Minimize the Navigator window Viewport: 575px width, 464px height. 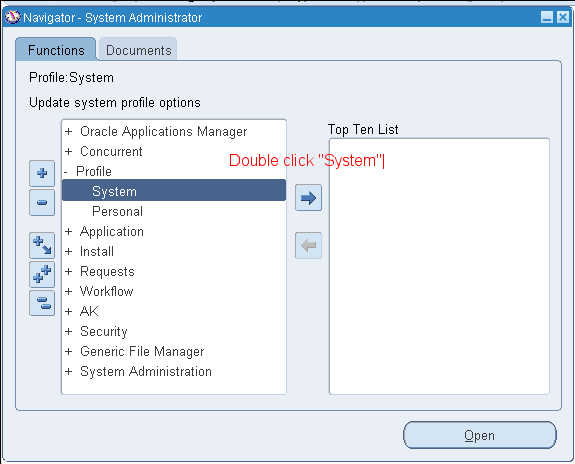547,17
